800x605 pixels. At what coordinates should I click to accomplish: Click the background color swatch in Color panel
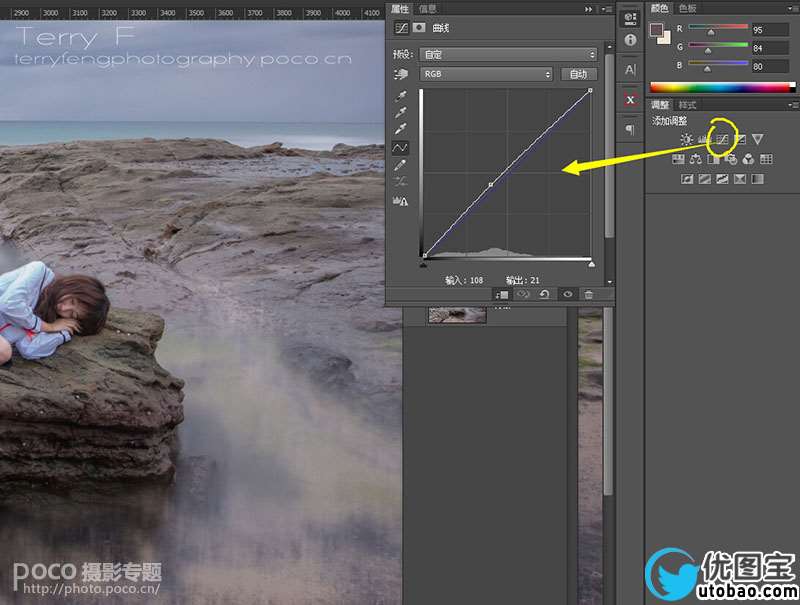pyautogui.click(x=665, y=38)
